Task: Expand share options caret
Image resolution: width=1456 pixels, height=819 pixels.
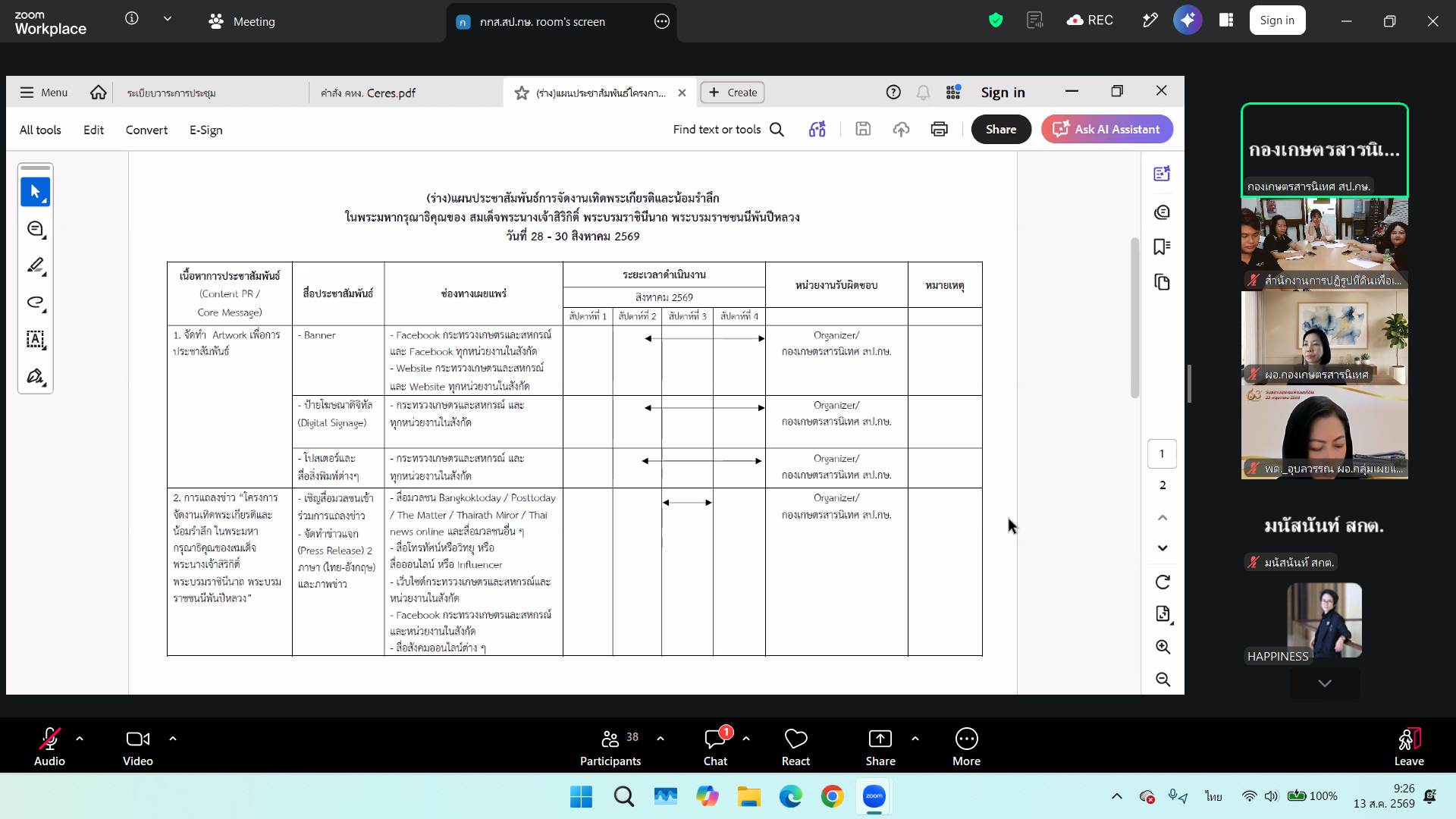Action: tap(915, 739)
